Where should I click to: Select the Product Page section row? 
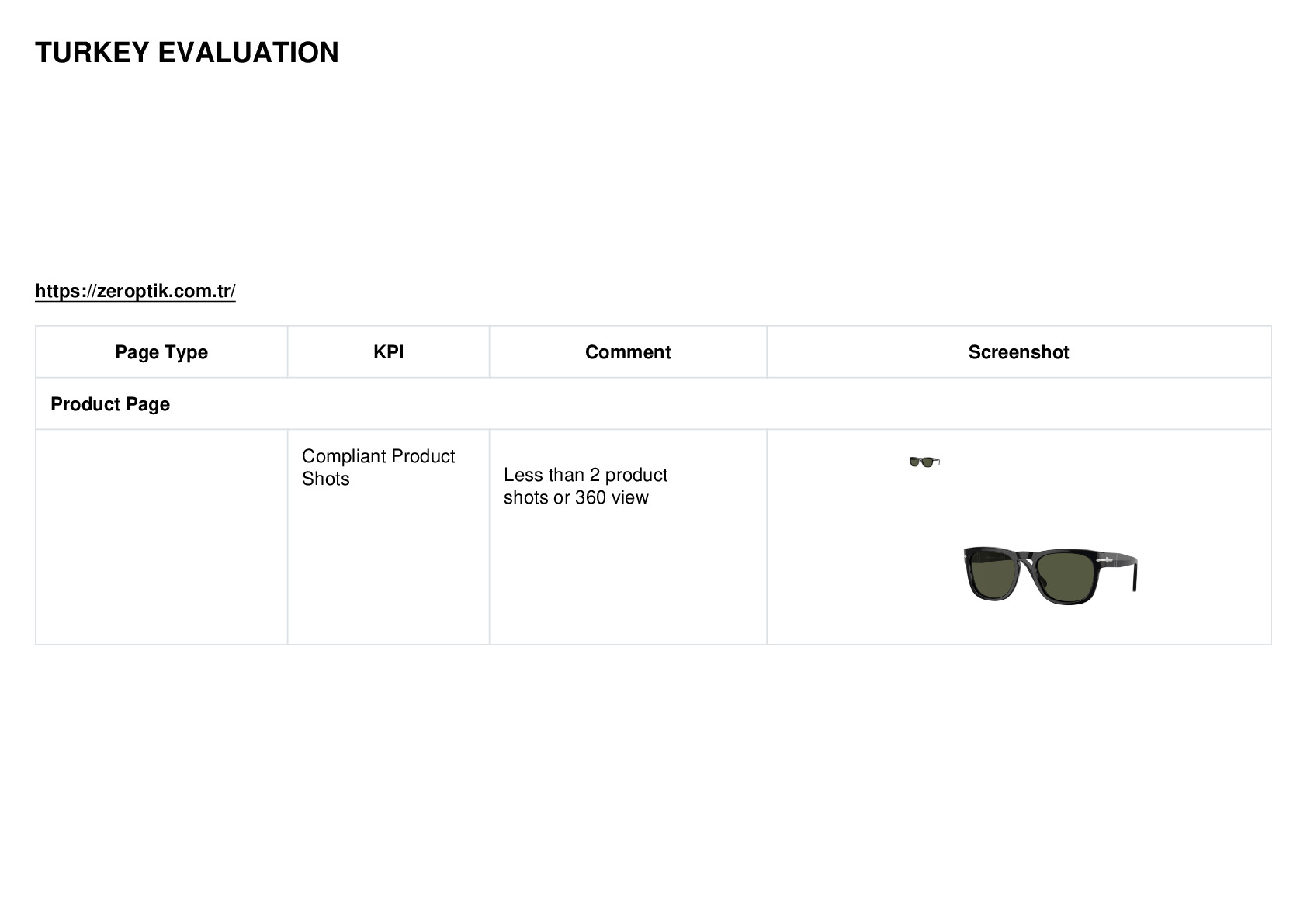pos(653,404)
